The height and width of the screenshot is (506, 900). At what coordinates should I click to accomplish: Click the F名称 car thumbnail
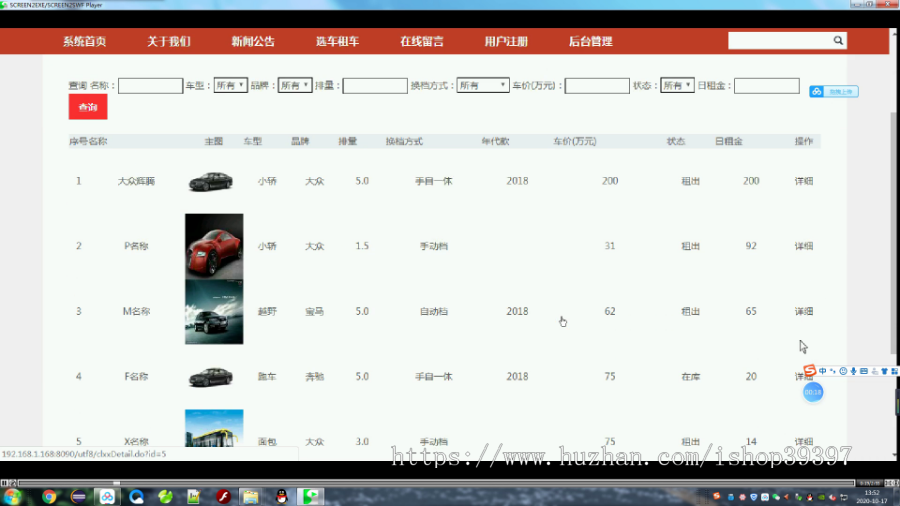[x=211, y=377]
